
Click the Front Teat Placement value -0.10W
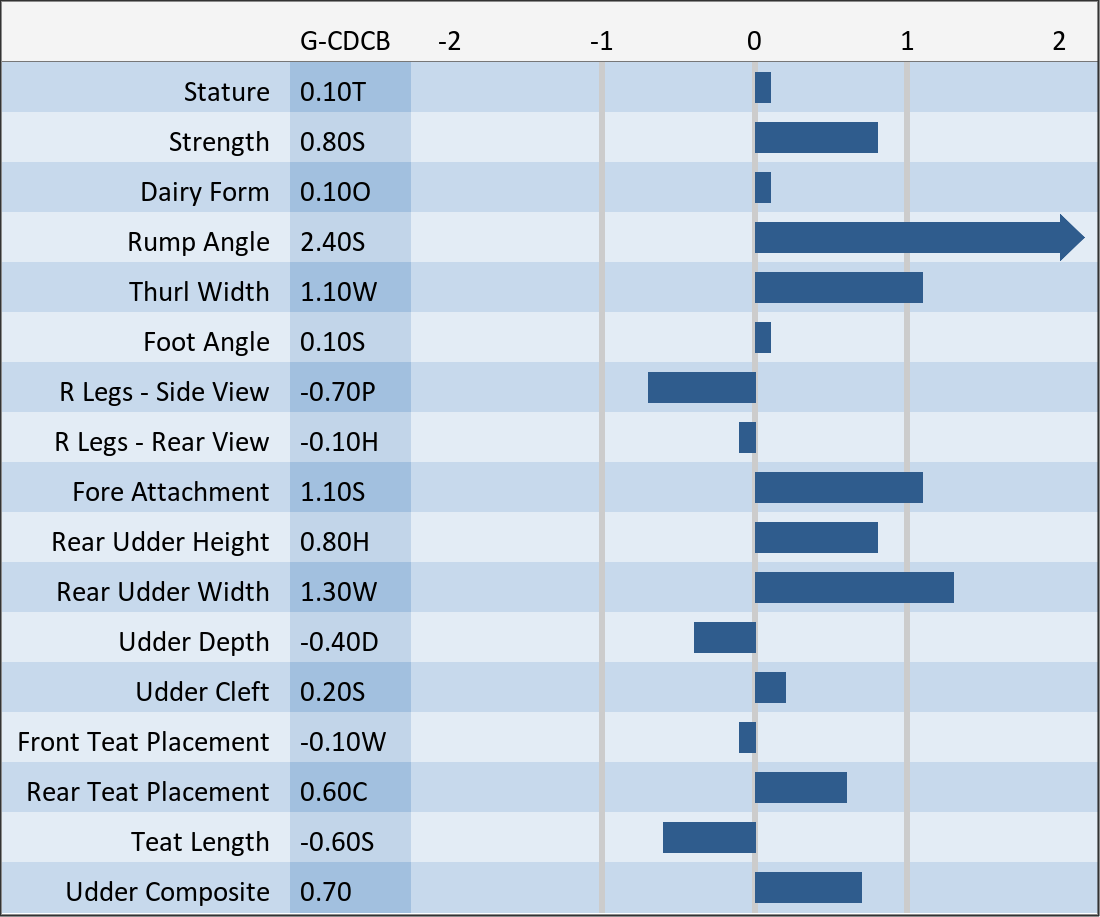point(342,742)
